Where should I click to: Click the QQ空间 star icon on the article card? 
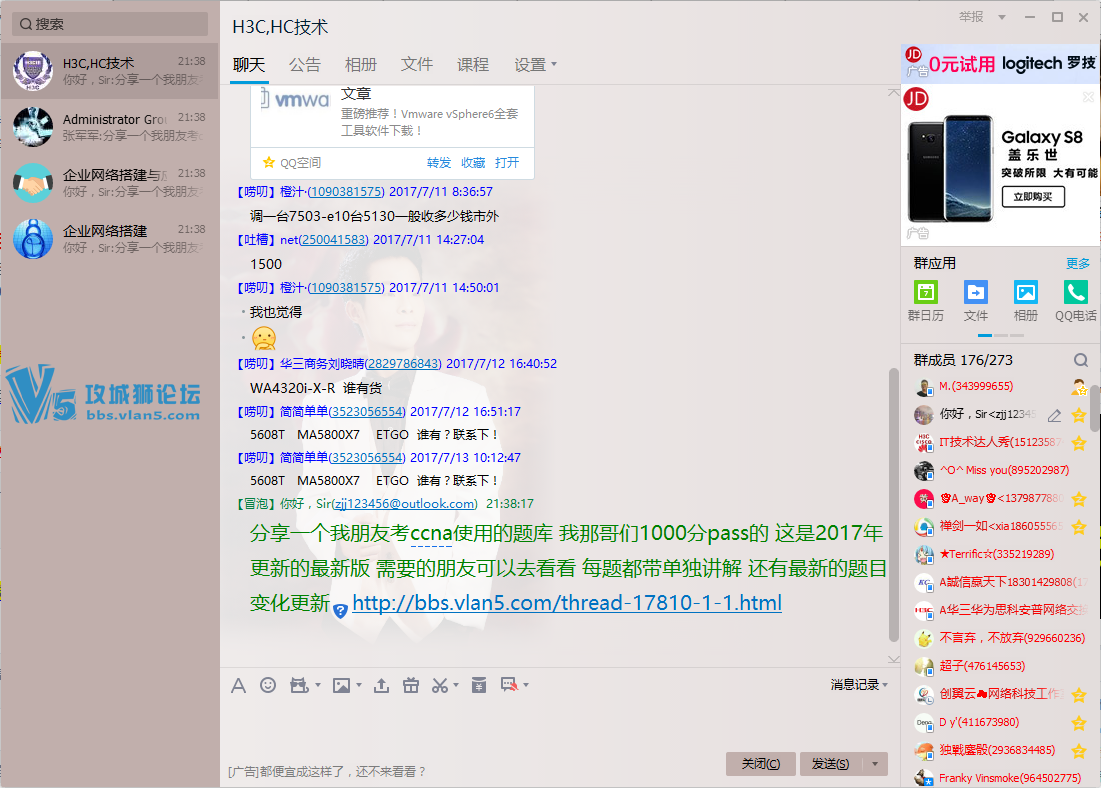point(268,163)
